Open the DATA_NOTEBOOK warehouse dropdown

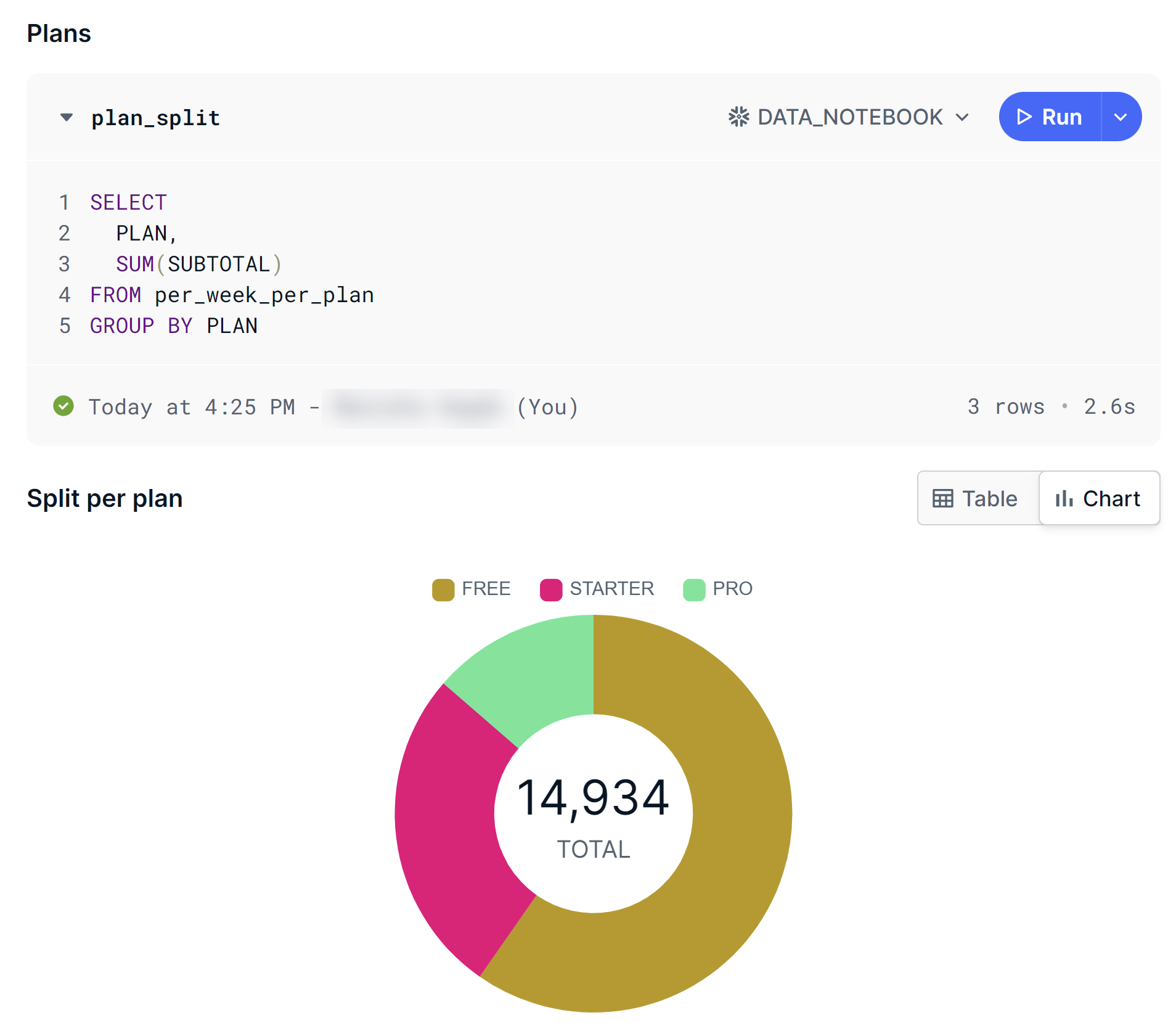click(x=962, y=117)
